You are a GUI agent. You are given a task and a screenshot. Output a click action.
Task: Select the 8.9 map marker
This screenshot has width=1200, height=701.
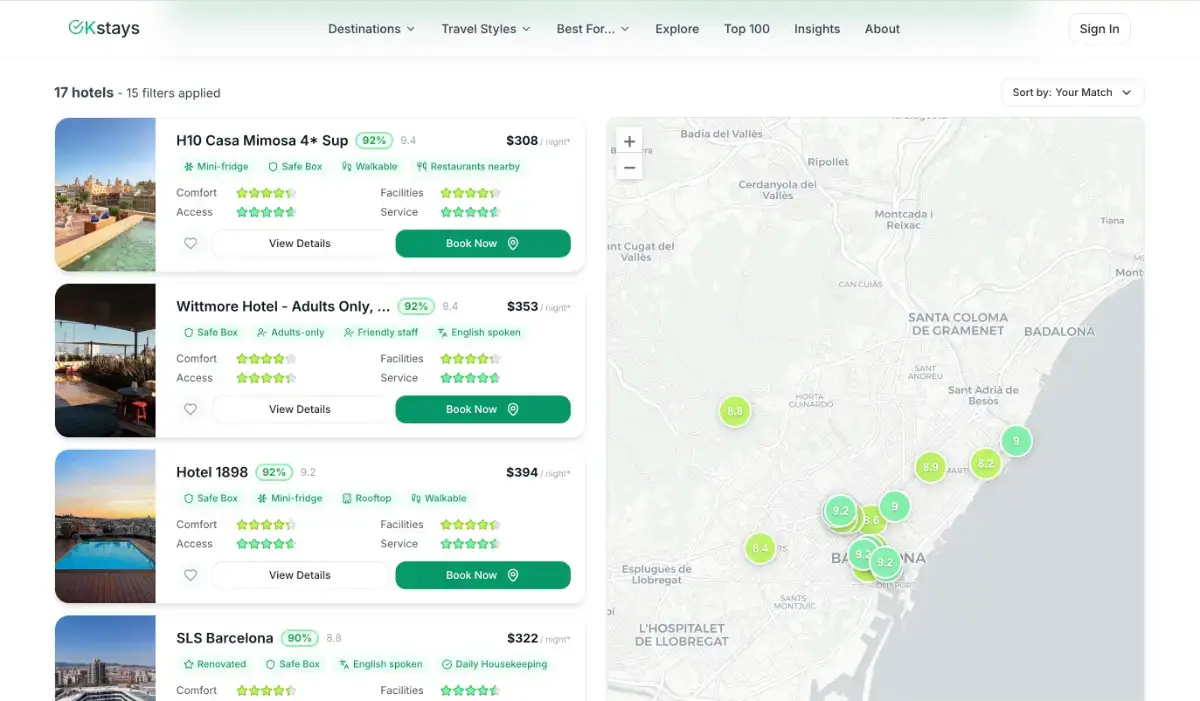pyautogui.click(x=931, y=467)
